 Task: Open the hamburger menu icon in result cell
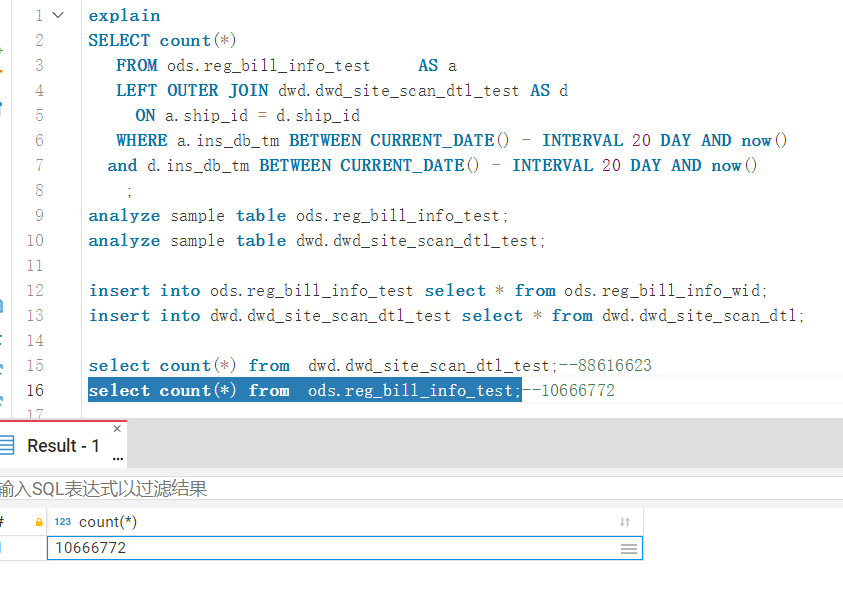pyautogui.click(x=628, y=549)
